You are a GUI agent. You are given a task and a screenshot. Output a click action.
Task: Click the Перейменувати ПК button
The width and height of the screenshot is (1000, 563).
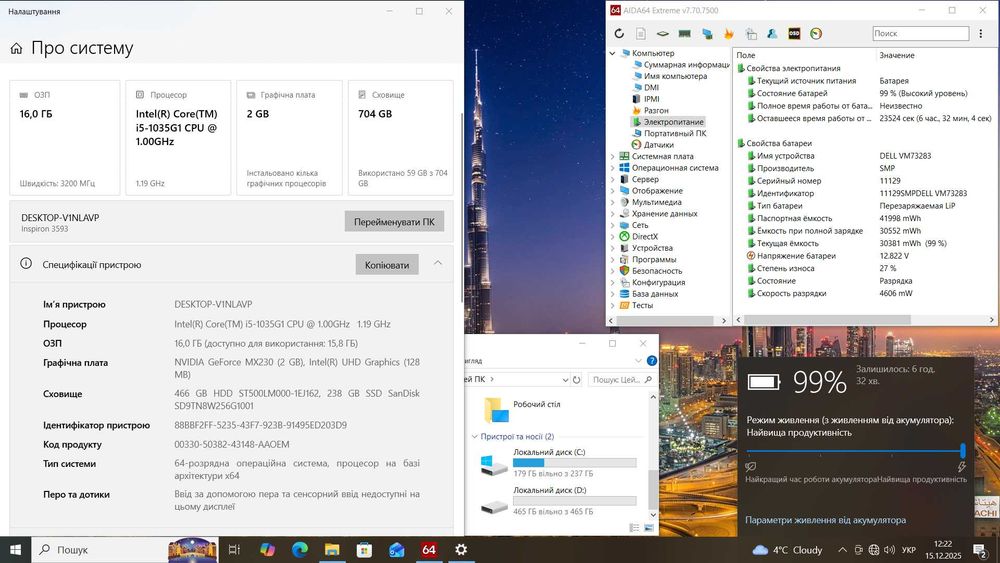394,222
